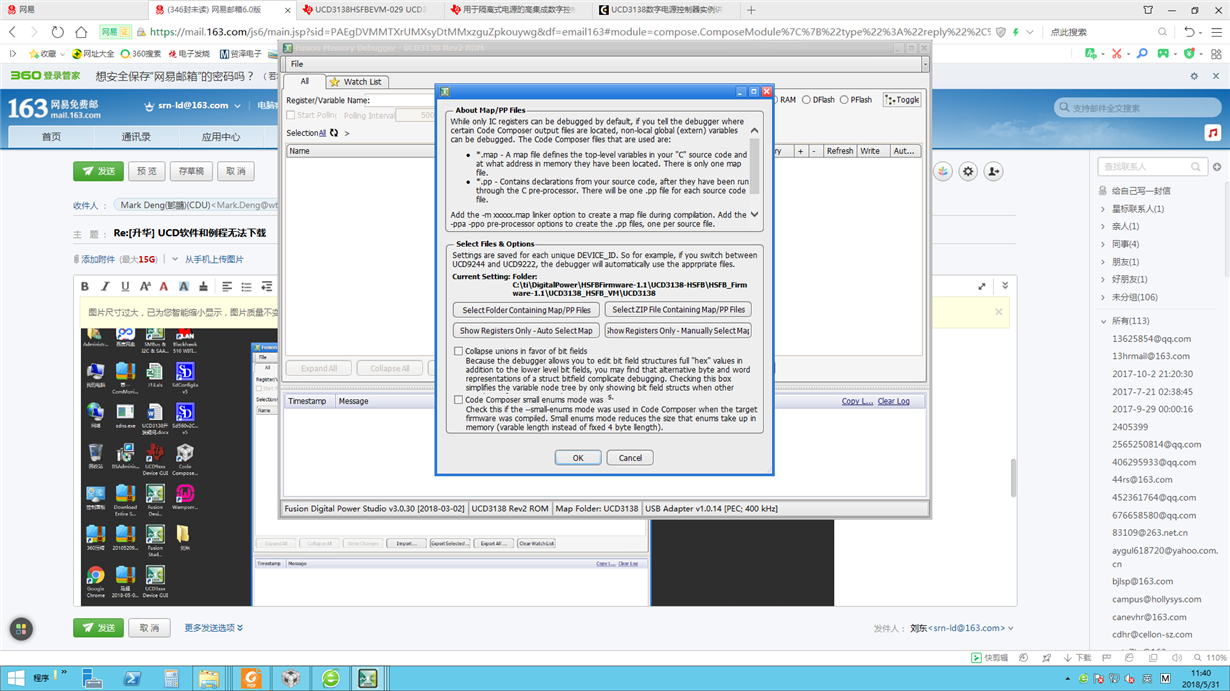Click the underline icon in mail editor
1230x691 pixels.
click(125, 287)
